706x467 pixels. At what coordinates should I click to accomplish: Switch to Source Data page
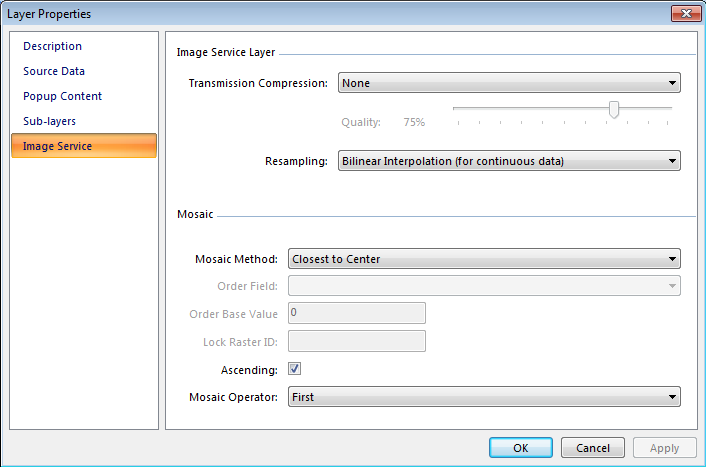click(54, 71)
